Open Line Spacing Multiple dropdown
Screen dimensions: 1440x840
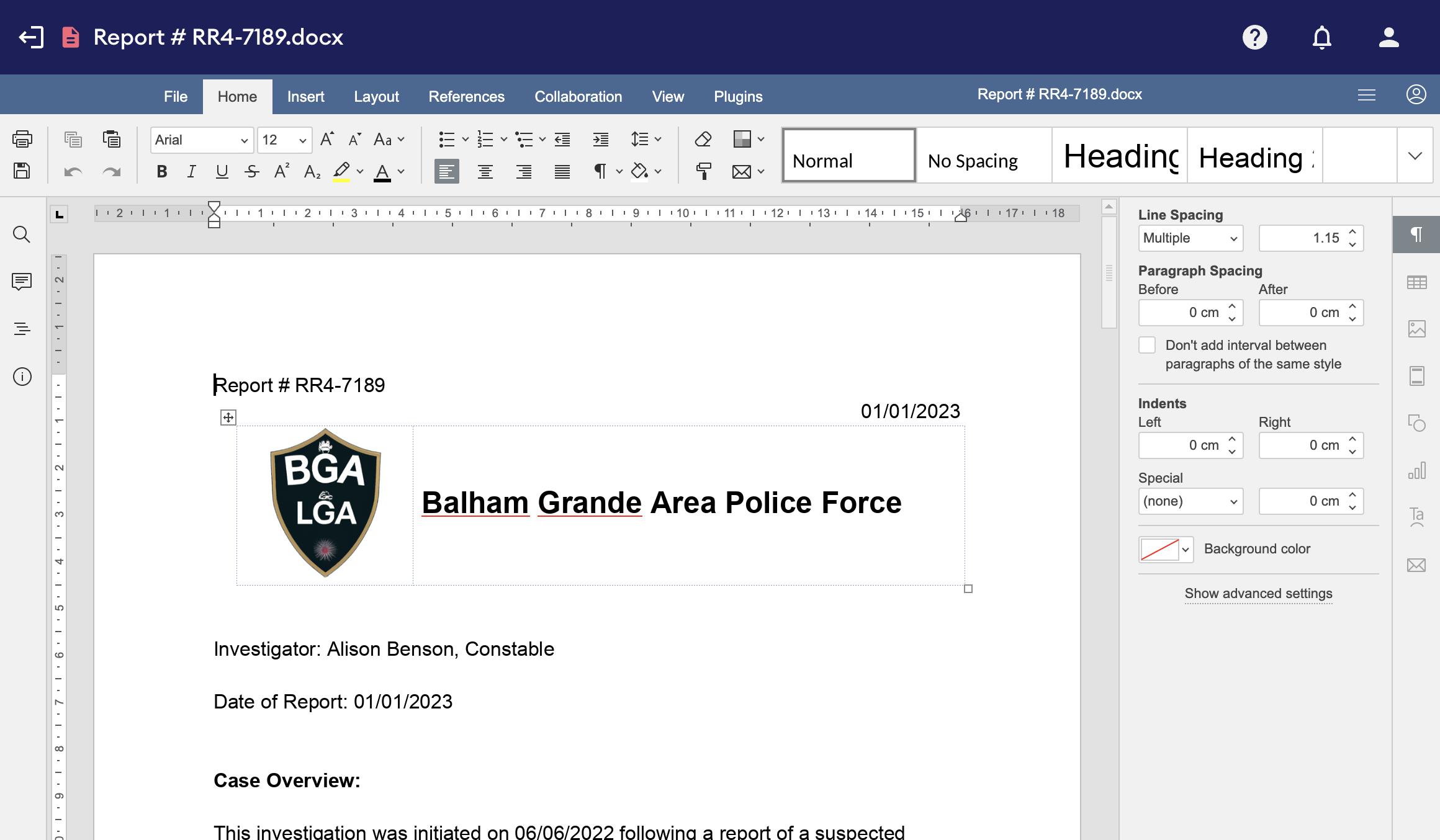coord(1190,238)
